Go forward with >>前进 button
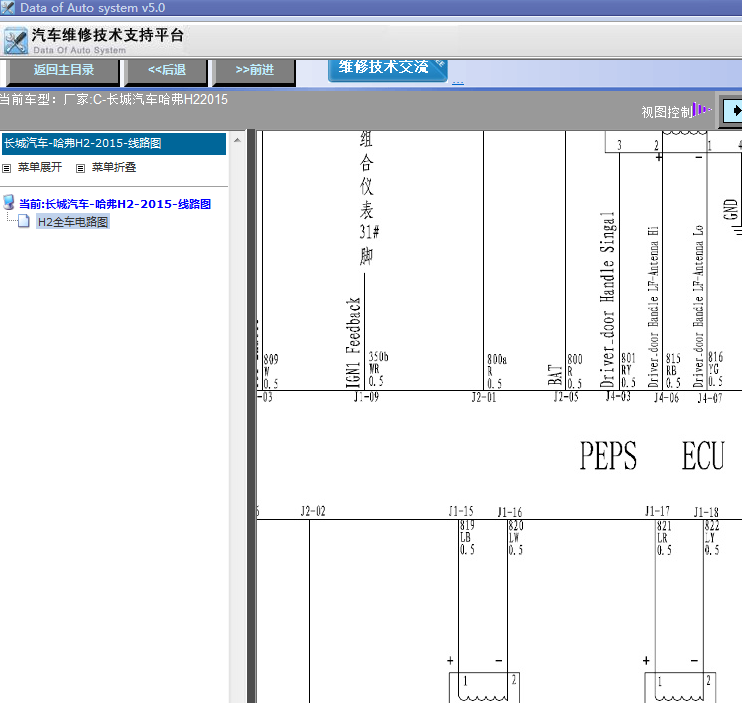742x703 pixels. tap(255, 70)
